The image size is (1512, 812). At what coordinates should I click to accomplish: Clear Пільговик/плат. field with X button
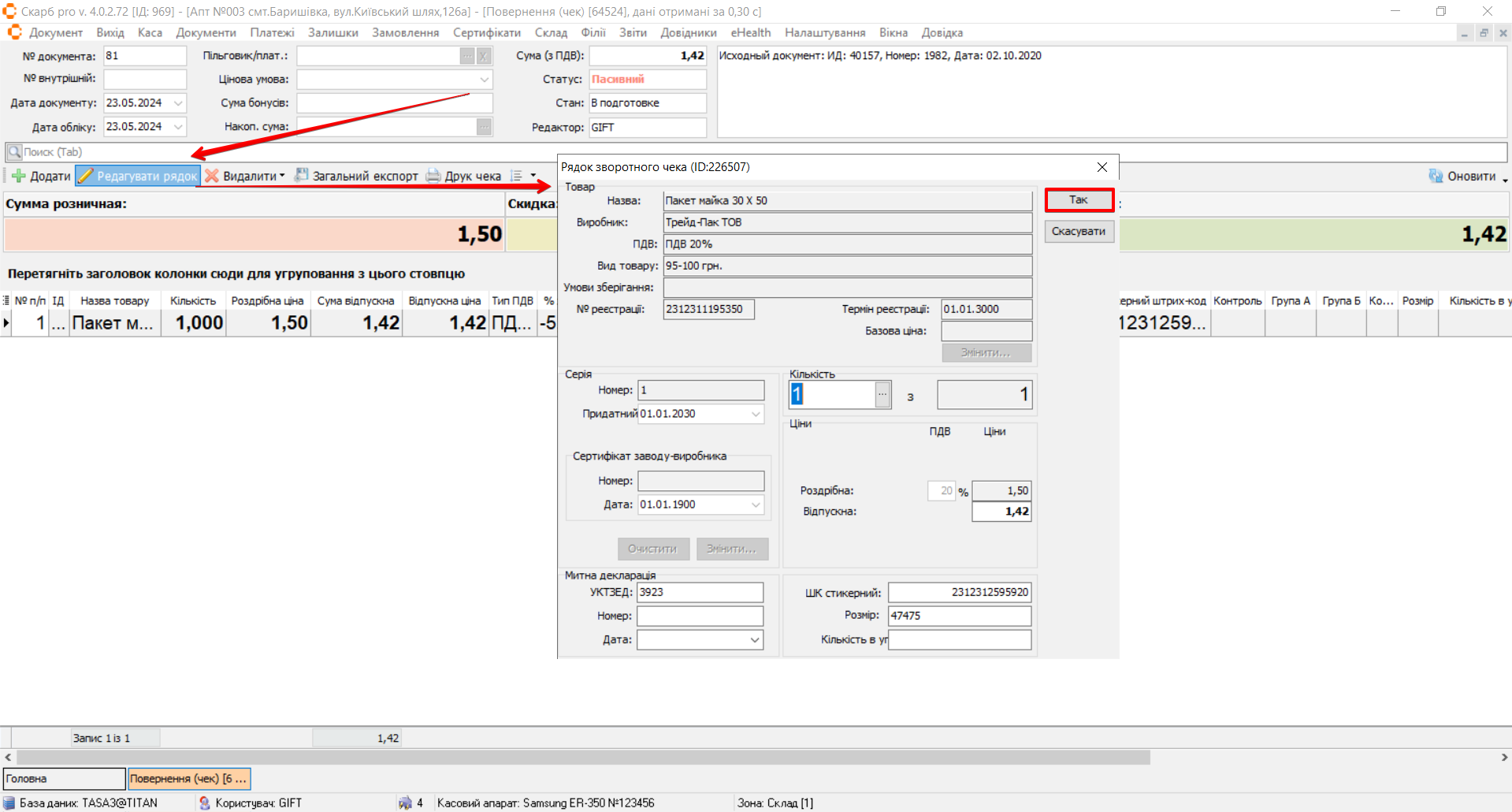coord(484,56)
